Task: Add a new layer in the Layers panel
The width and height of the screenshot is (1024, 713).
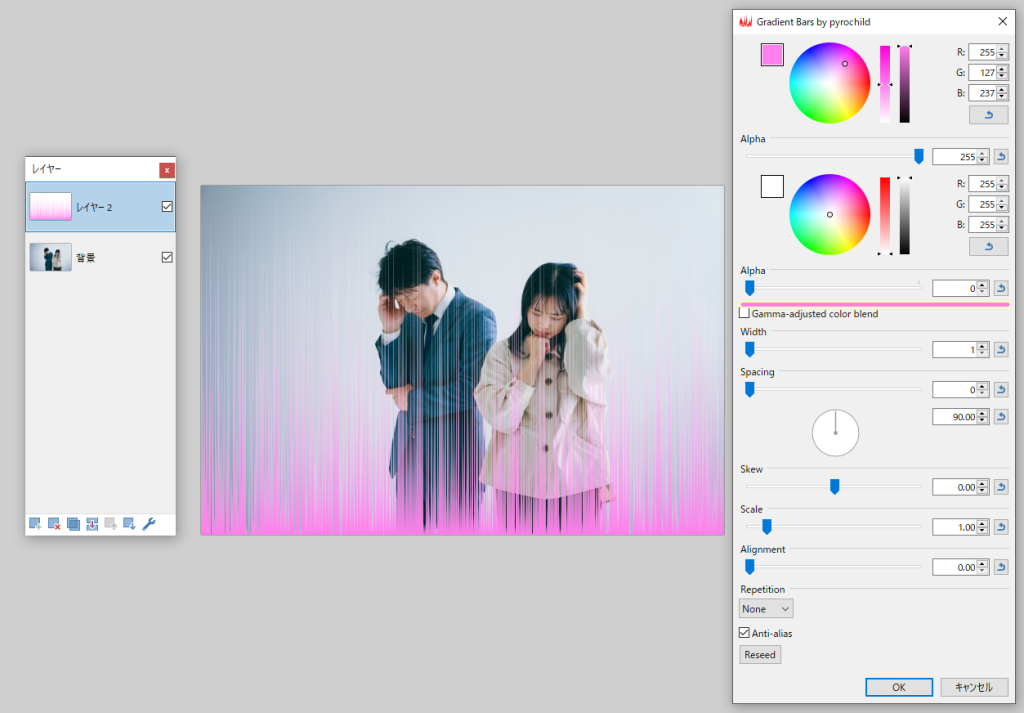Action: 34,523
